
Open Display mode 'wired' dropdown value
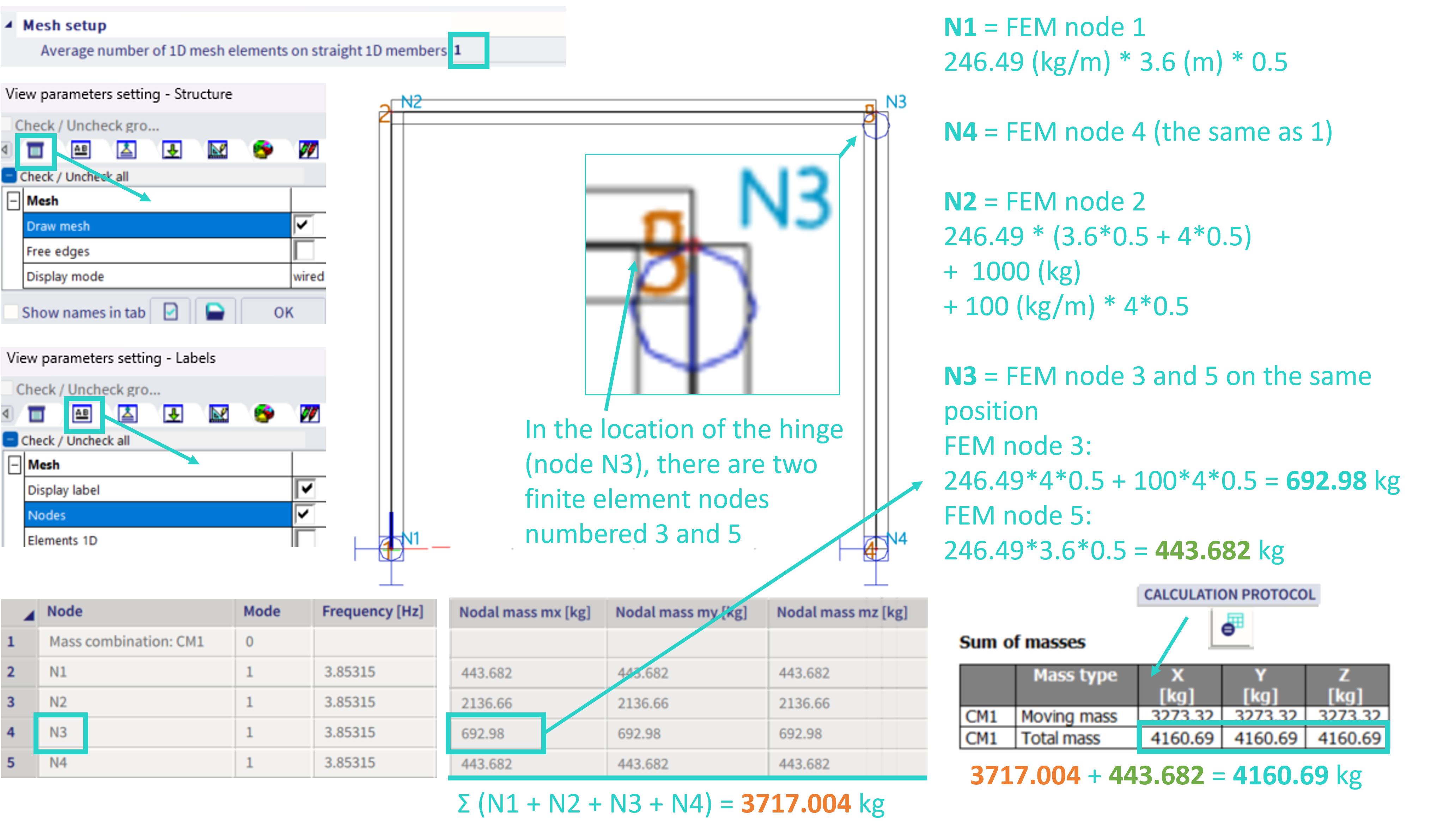coord(308,276)
